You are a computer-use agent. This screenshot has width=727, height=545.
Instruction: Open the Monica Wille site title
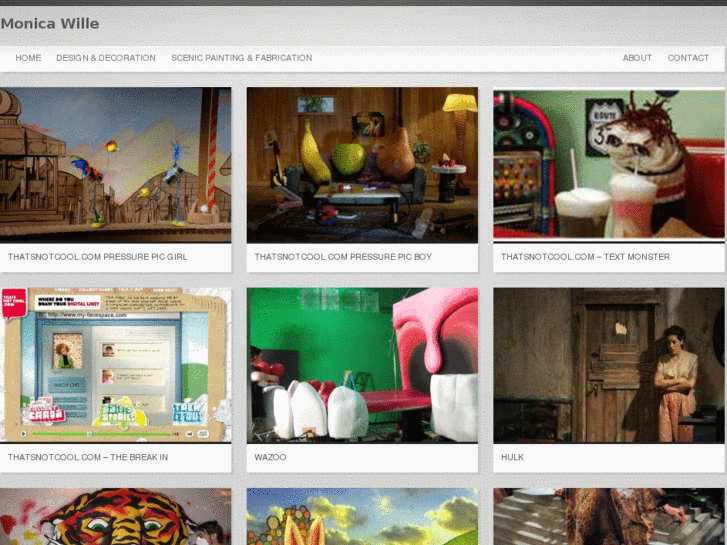pos(50,24)
